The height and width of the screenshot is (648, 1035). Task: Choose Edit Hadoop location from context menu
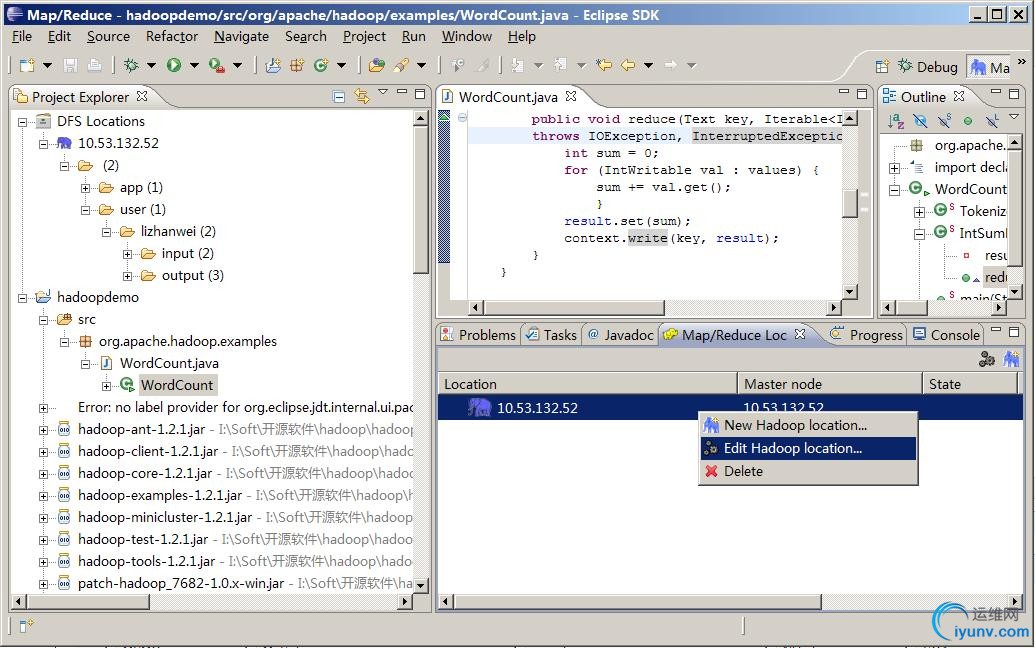808,448
